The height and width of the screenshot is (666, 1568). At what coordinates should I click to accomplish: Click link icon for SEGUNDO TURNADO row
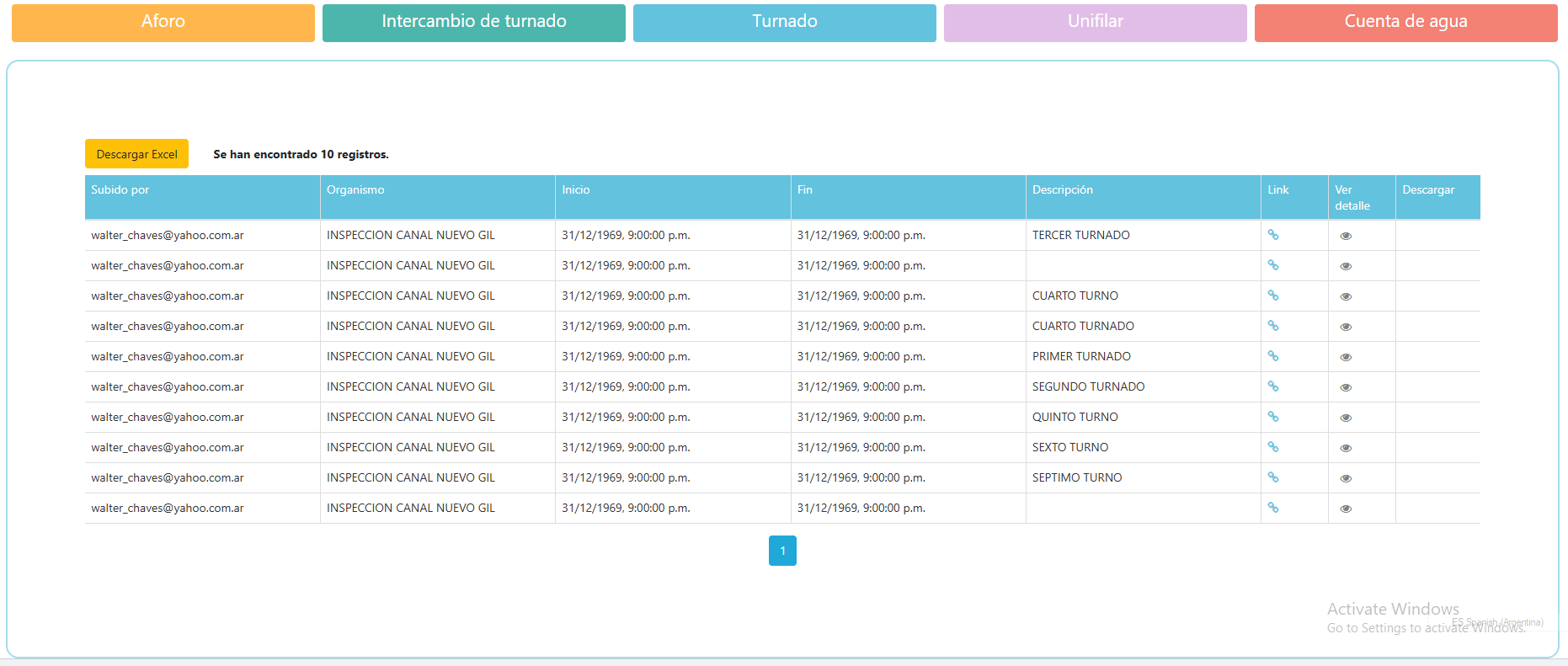[x=1272, y=386]
